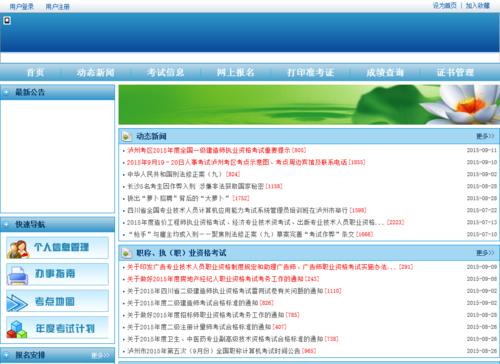
Task: Click the 2015-09-09 date in the 职称 exam list
Action: [x=482, y=267]
